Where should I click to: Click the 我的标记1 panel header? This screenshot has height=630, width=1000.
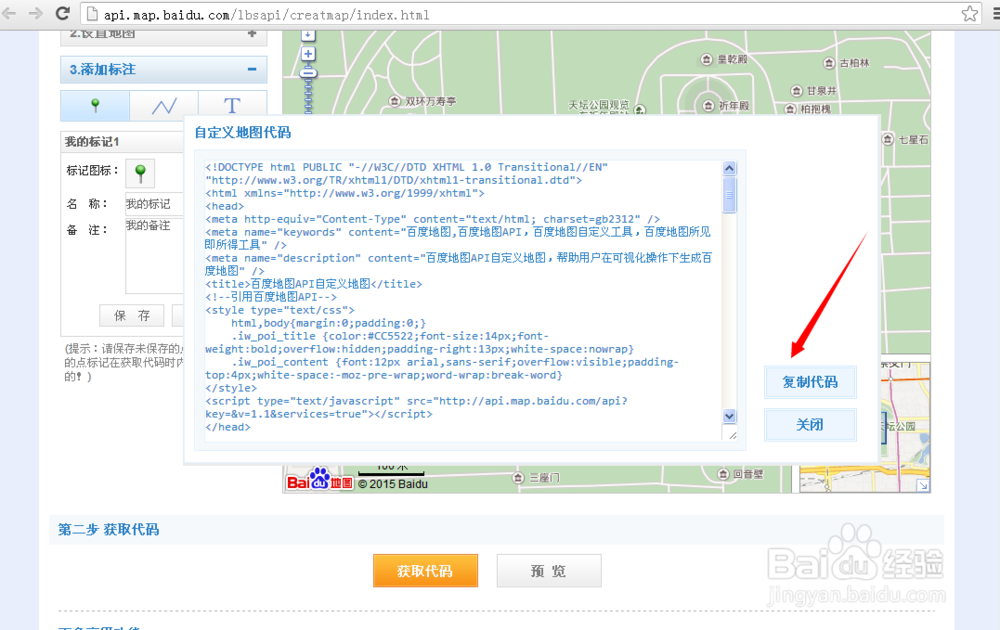click(122, 142)
